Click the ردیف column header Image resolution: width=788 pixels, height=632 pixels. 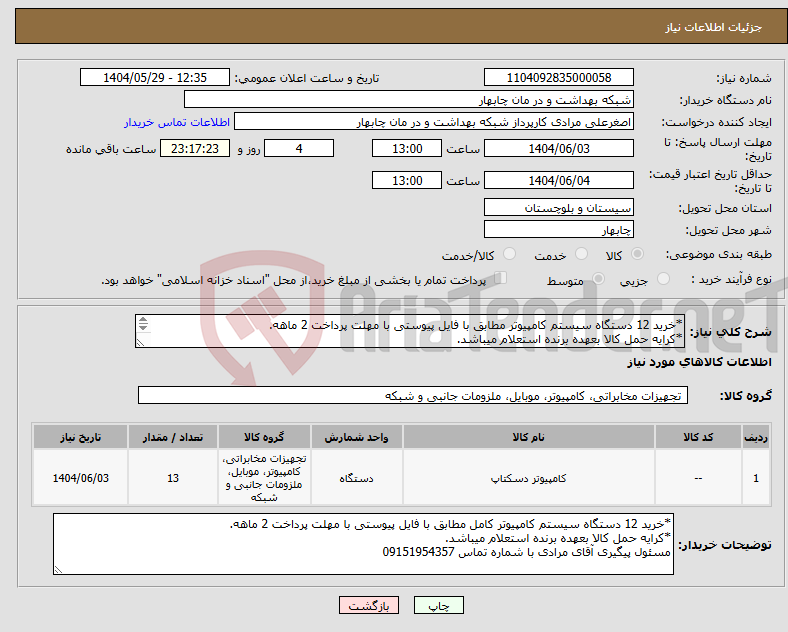(756, 437)
